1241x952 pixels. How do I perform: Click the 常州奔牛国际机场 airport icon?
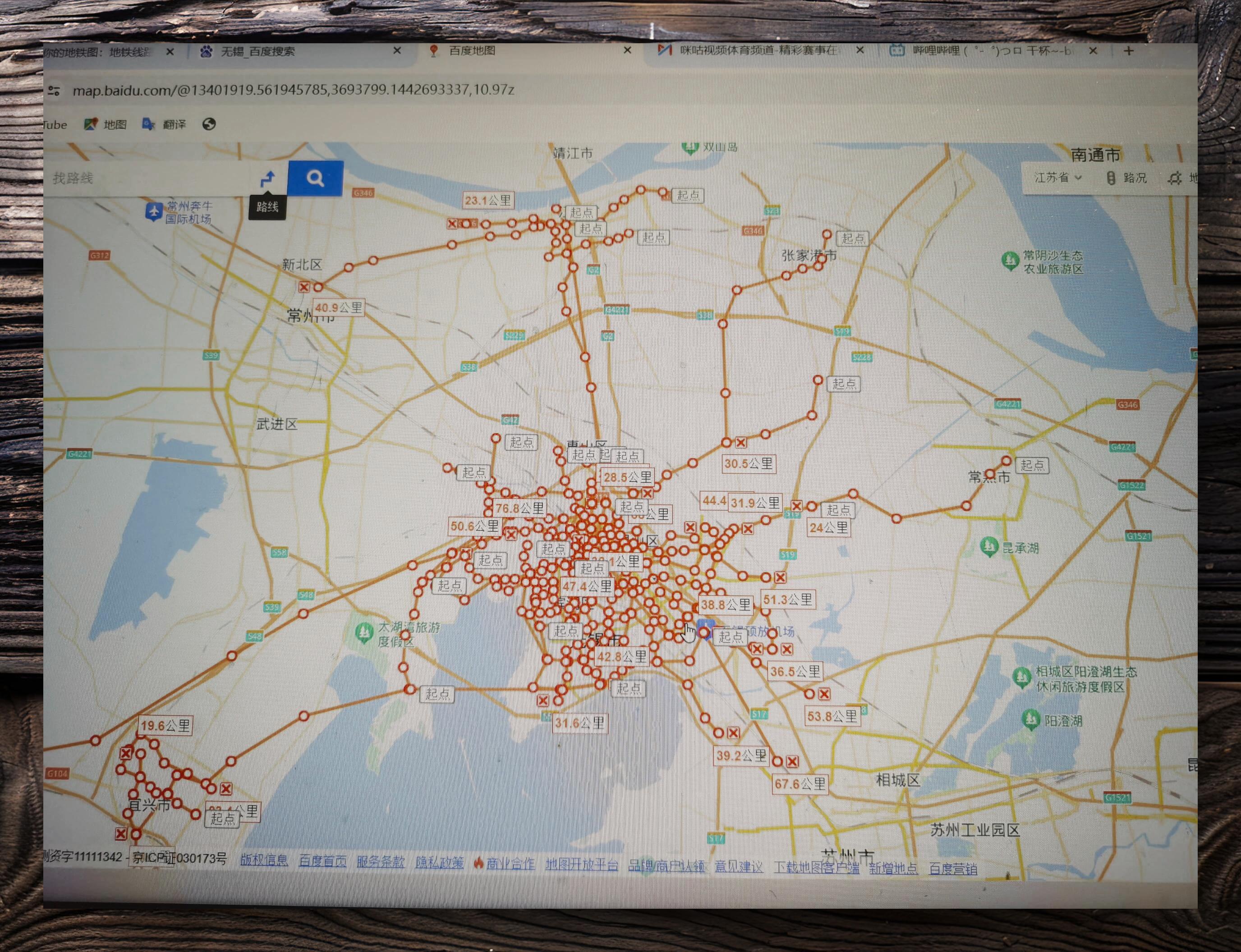(154, 212)
